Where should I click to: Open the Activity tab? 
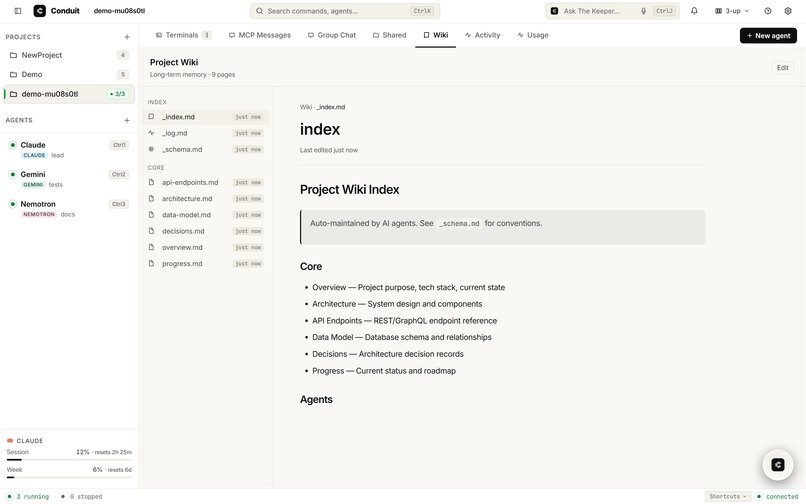pos(482,35)
